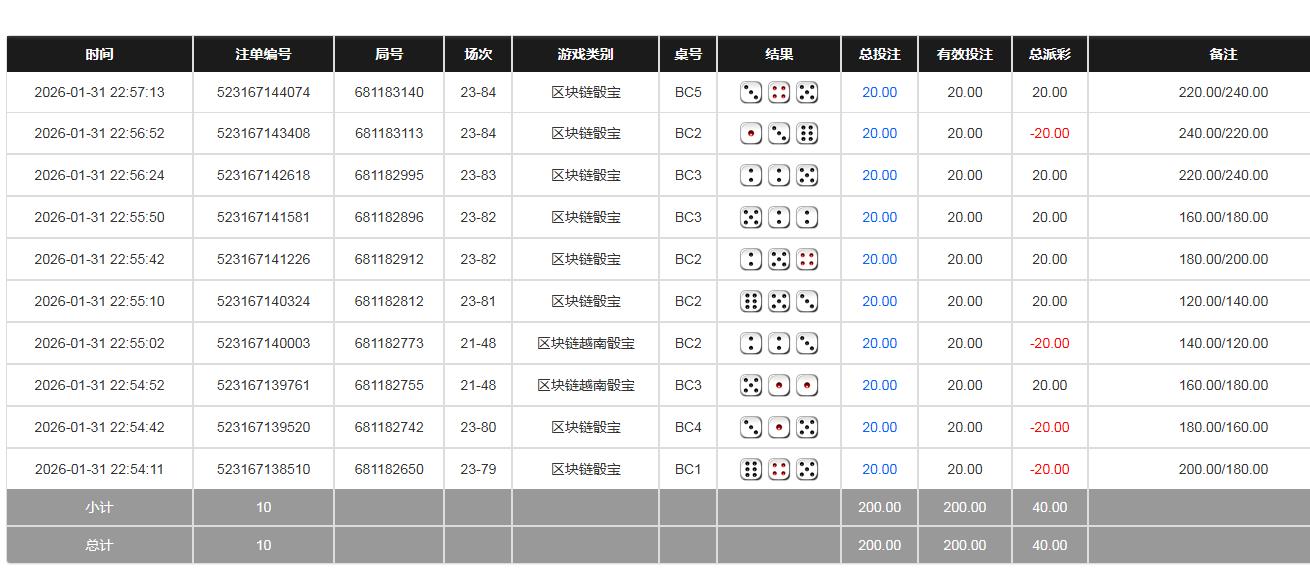Click the 备注 column header
The image size is (1310, 588).
pyautogui.click(x=1224, y=54)
